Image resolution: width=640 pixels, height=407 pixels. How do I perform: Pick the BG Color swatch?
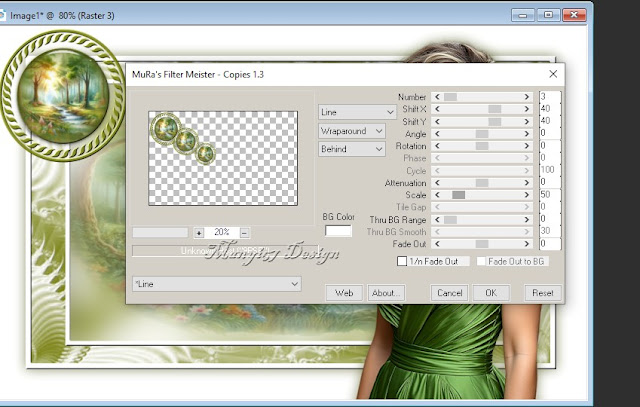(338, 231)
